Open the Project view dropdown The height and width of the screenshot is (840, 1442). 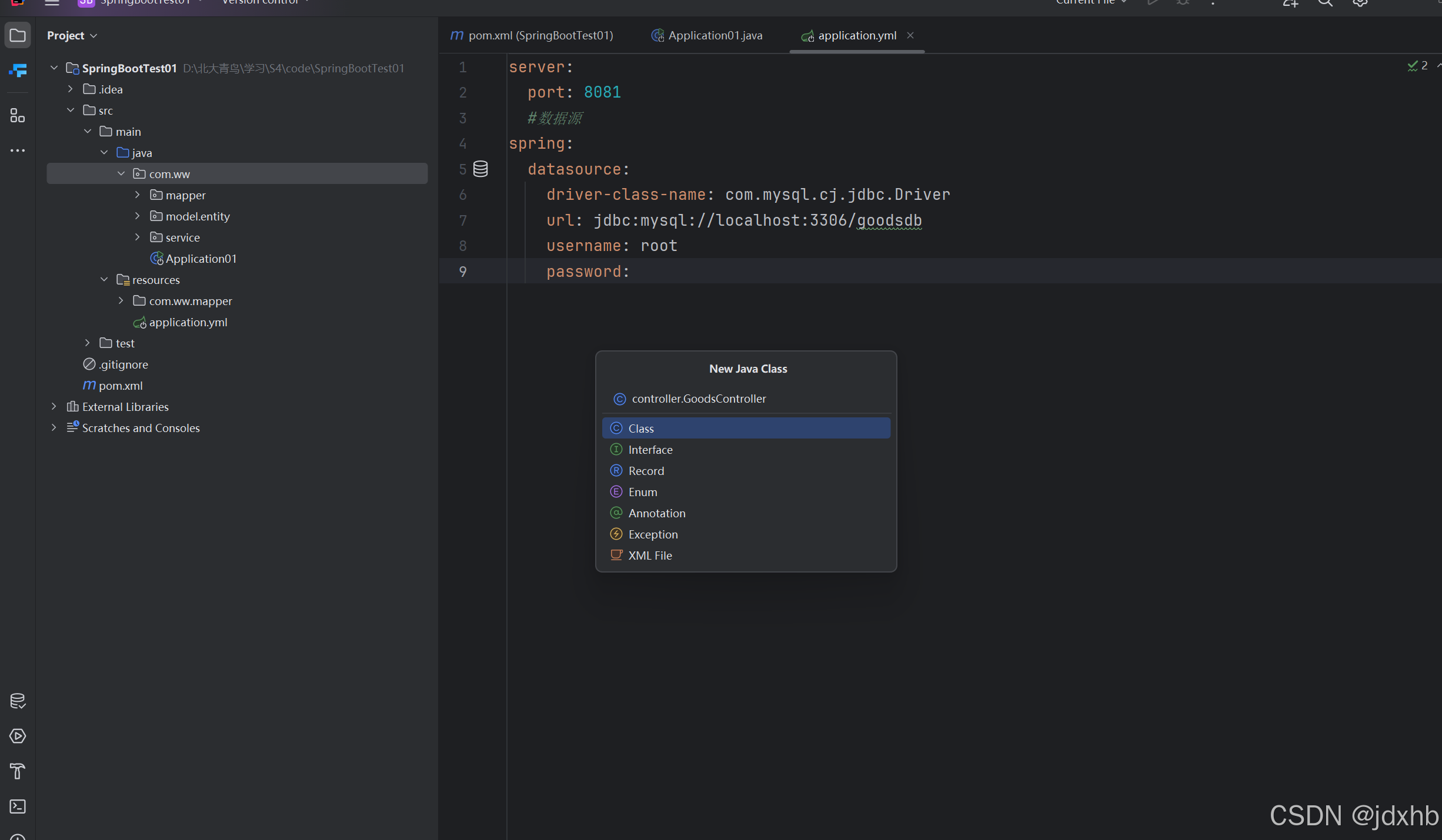(72, 36)
